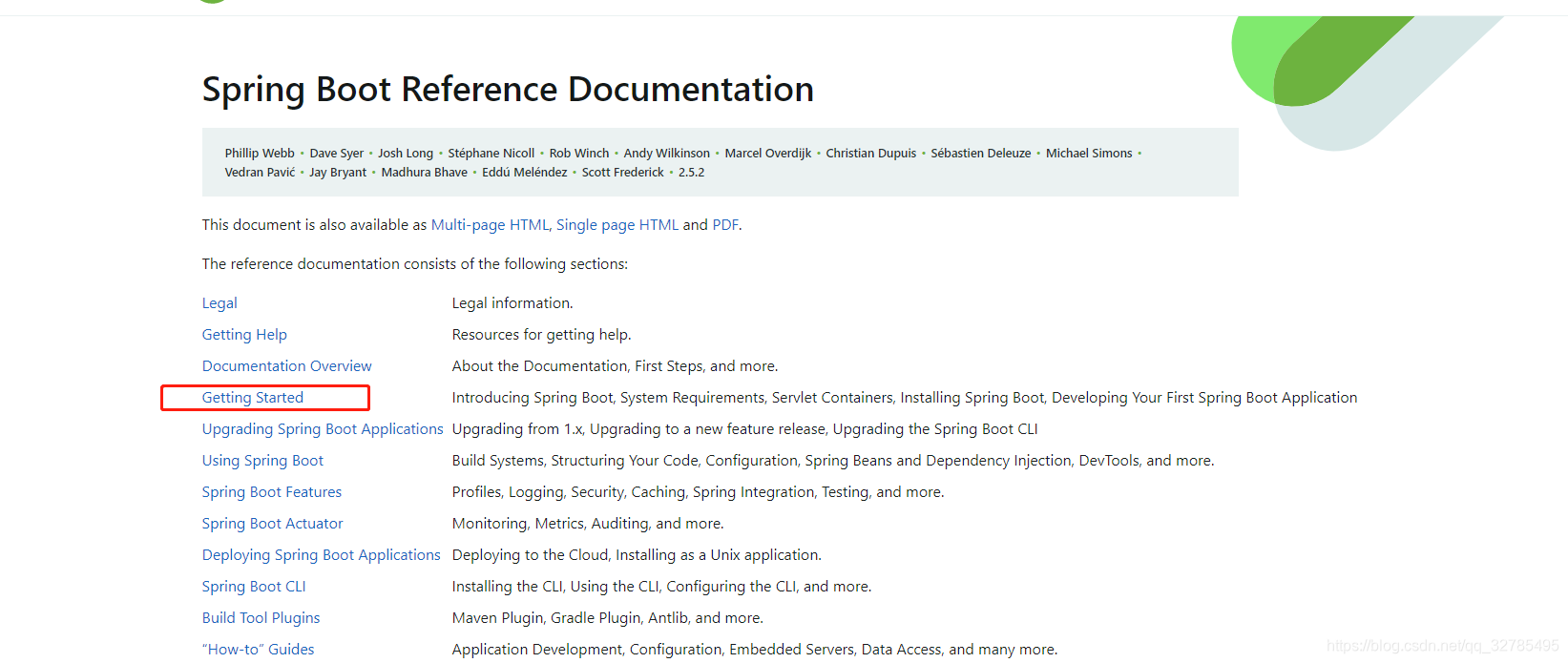Open the PDF version link
The height and width of the screenshot is (663, 1568).
point(725,225)
